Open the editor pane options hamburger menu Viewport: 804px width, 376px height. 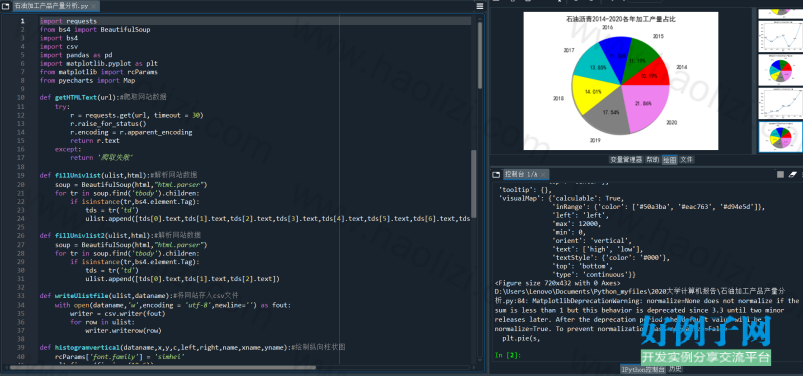tap(480, 6)
